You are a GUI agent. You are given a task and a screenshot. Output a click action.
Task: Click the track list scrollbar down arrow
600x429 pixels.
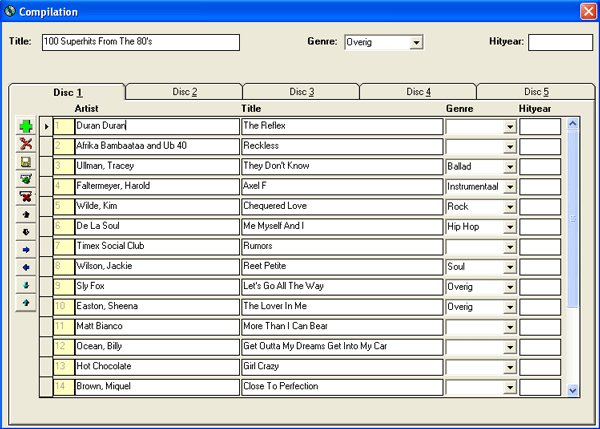573,390
